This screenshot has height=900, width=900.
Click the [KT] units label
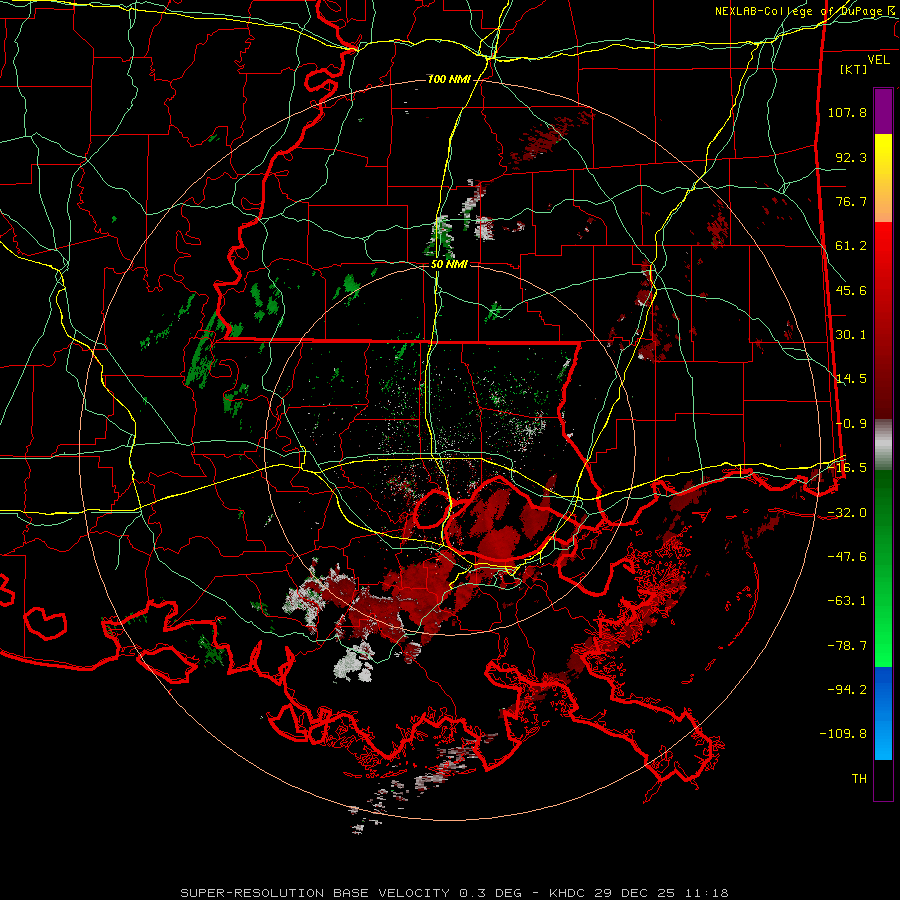pyautogui.click(x=854, y=69)
